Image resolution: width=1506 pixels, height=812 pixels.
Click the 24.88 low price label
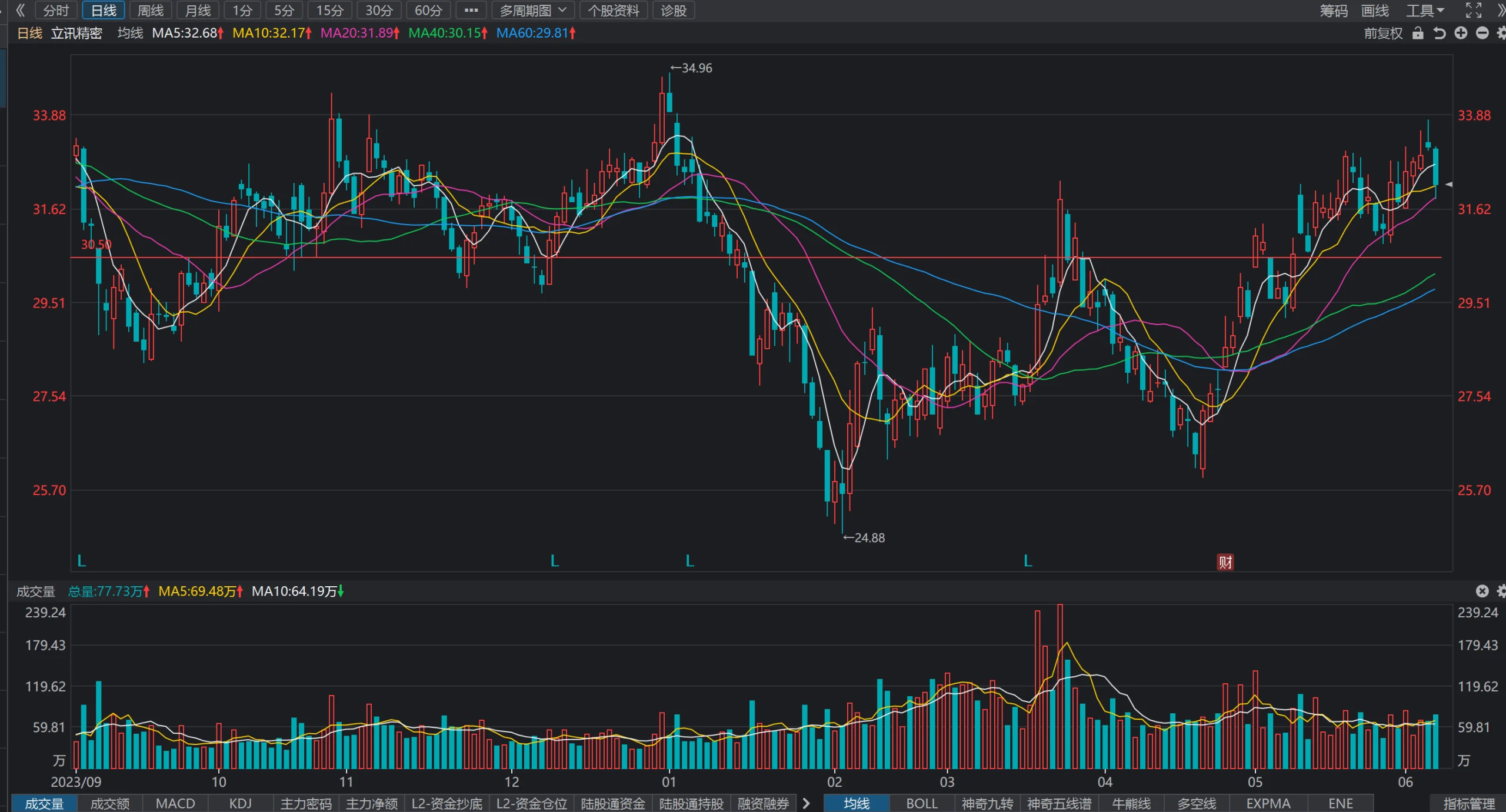(x=864, y=538)
